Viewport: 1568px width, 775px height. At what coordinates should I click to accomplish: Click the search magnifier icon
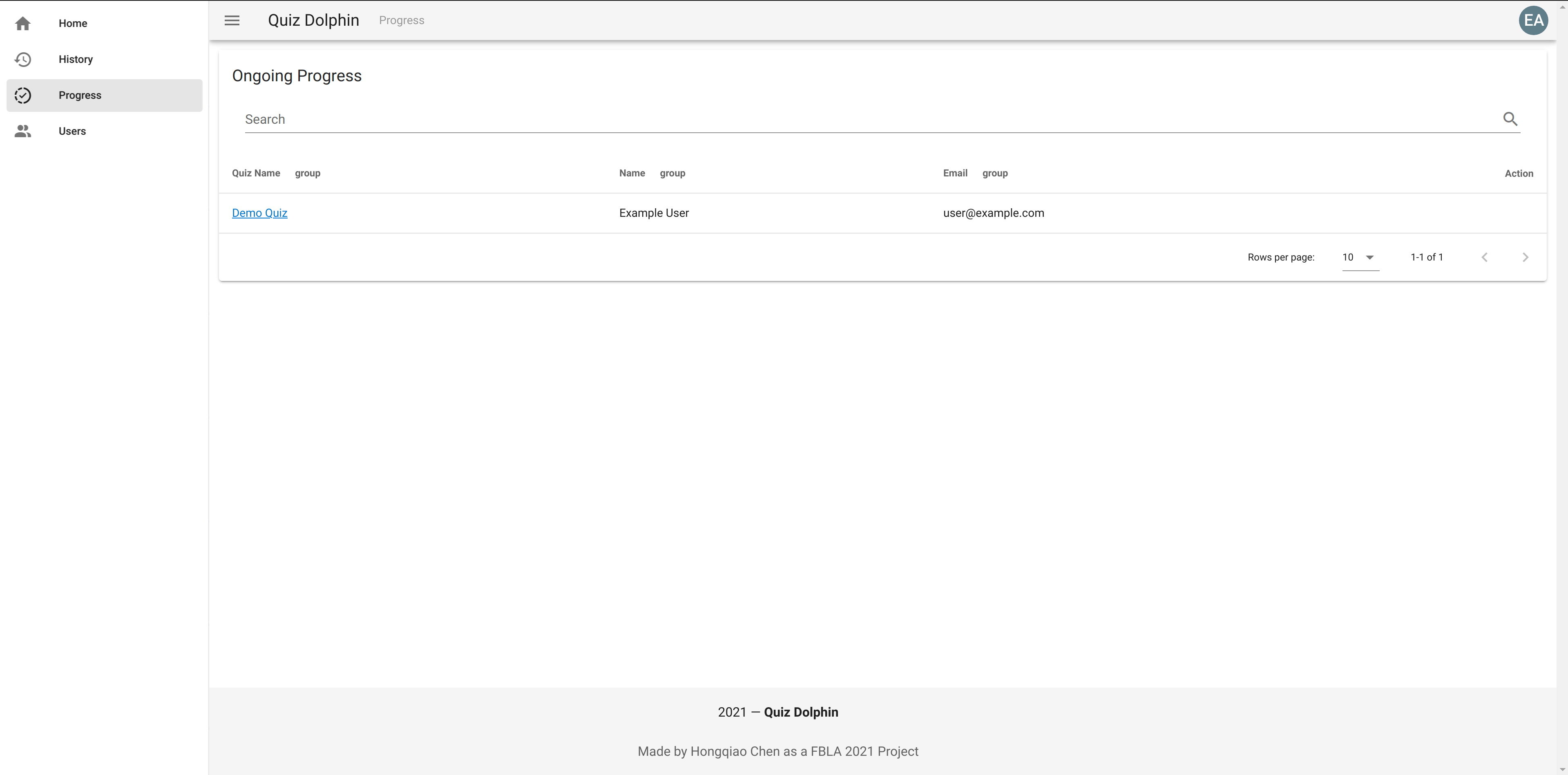[x=1510, y=118]
